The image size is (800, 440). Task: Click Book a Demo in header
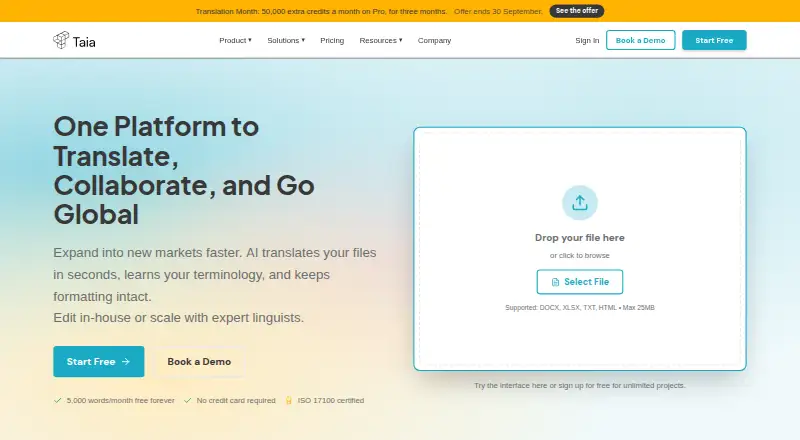tap(640, 40)
